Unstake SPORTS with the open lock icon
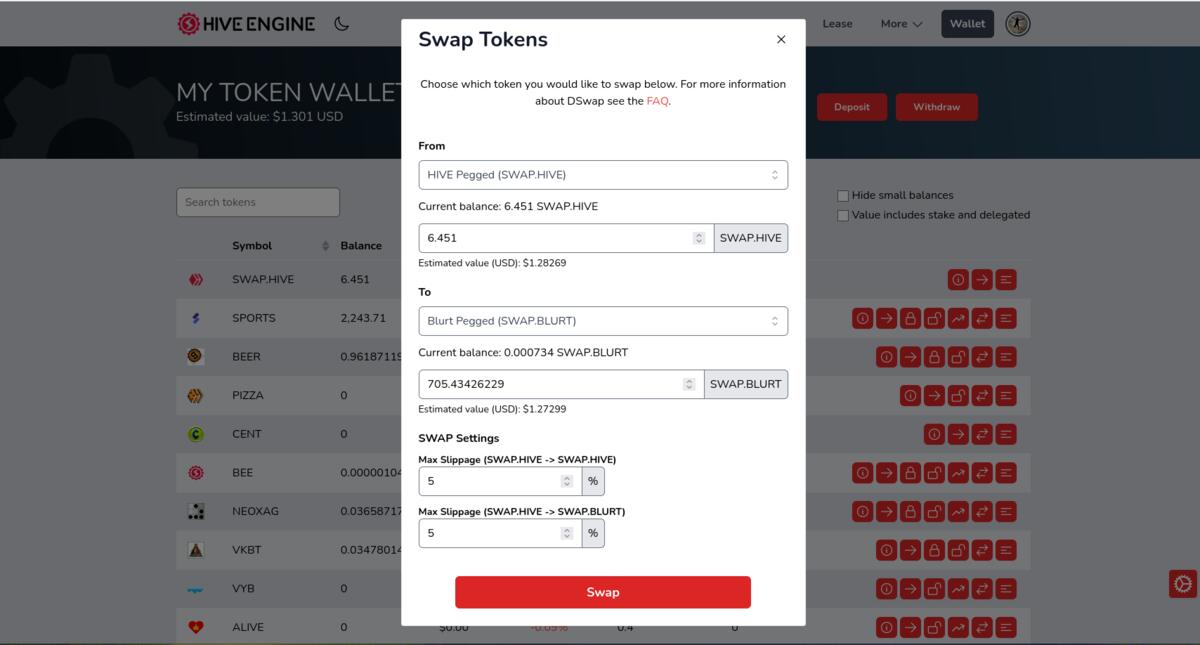This screenshot has width=1200, height=645. pos(934,318)
